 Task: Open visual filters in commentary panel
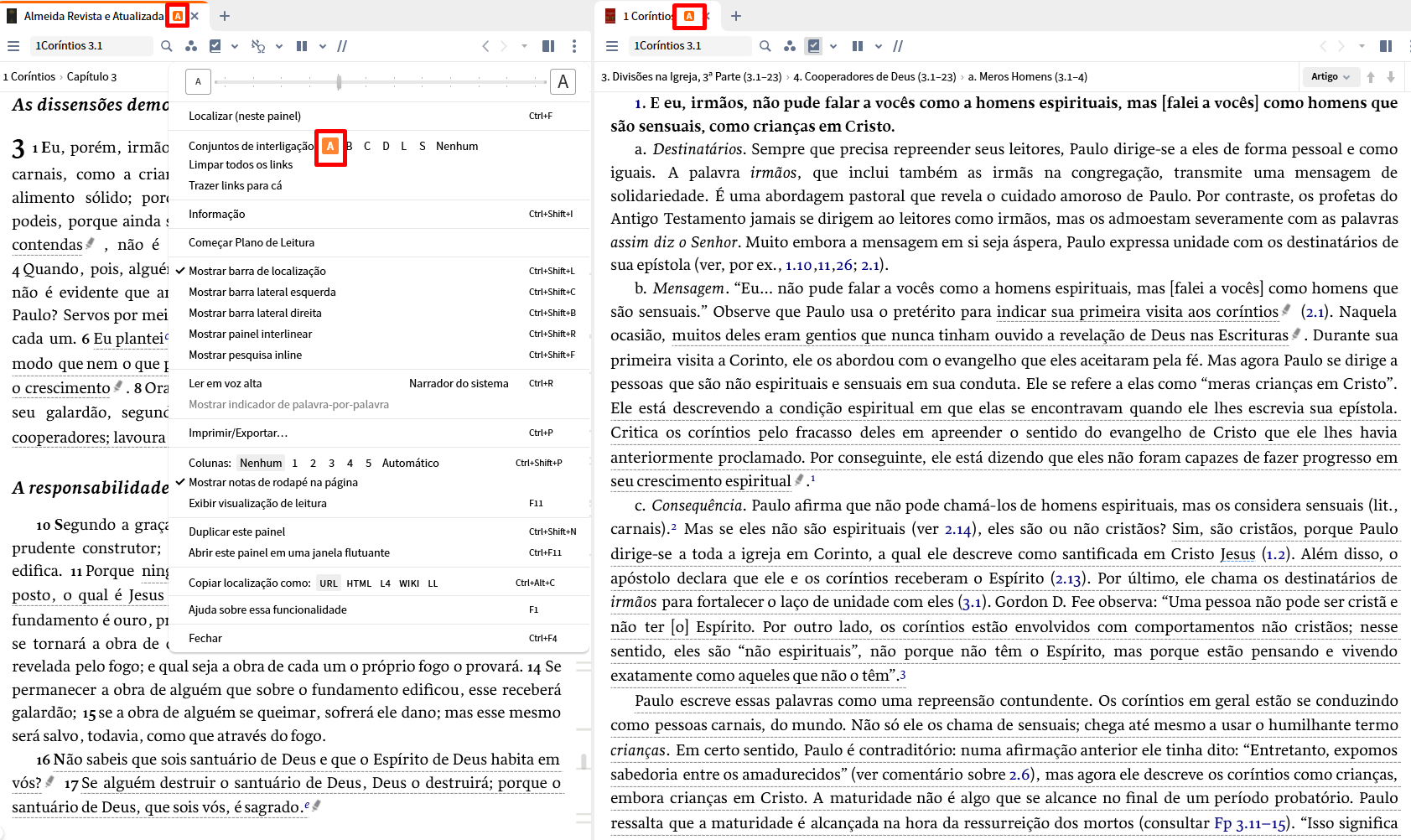[x=789, y=46]
